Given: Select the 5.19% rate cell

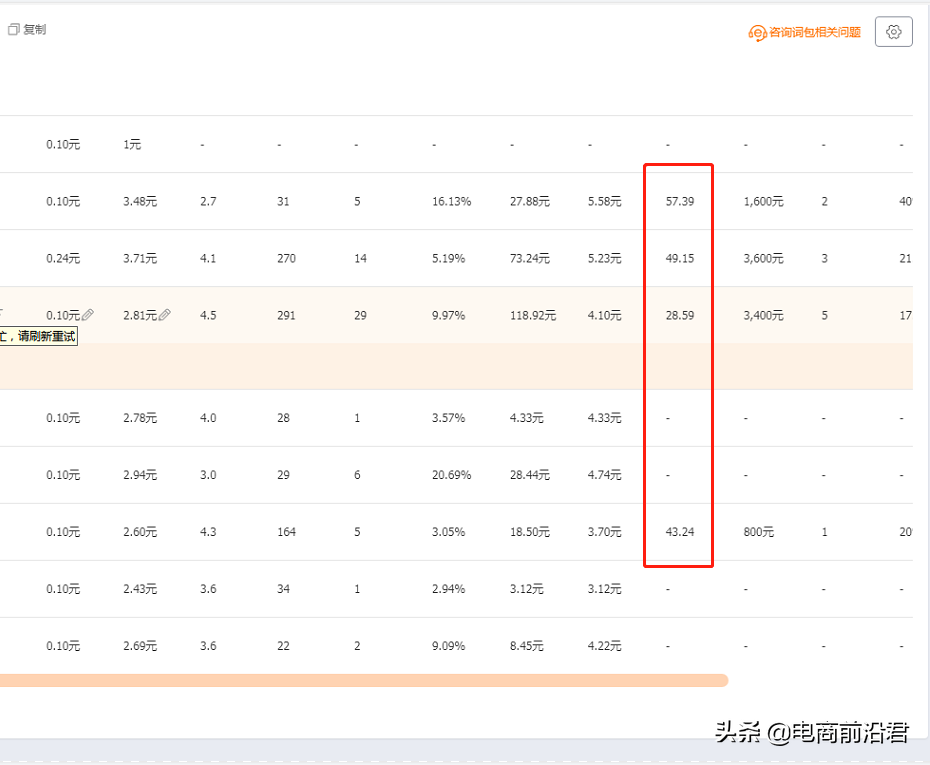Looking at the screenshot, I should (448, 259).
